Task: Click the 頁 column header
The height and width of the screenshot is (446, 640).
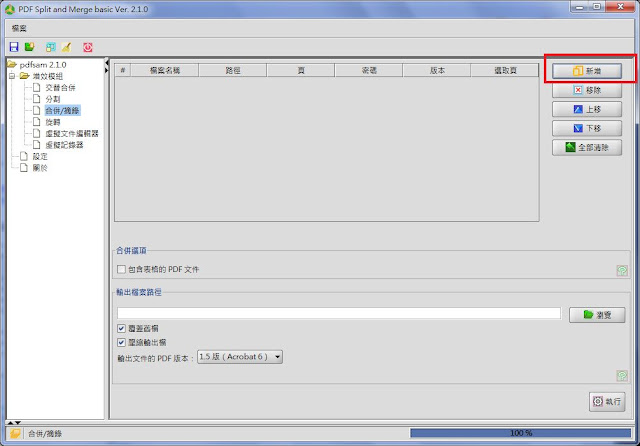Action: click(301, 70)
